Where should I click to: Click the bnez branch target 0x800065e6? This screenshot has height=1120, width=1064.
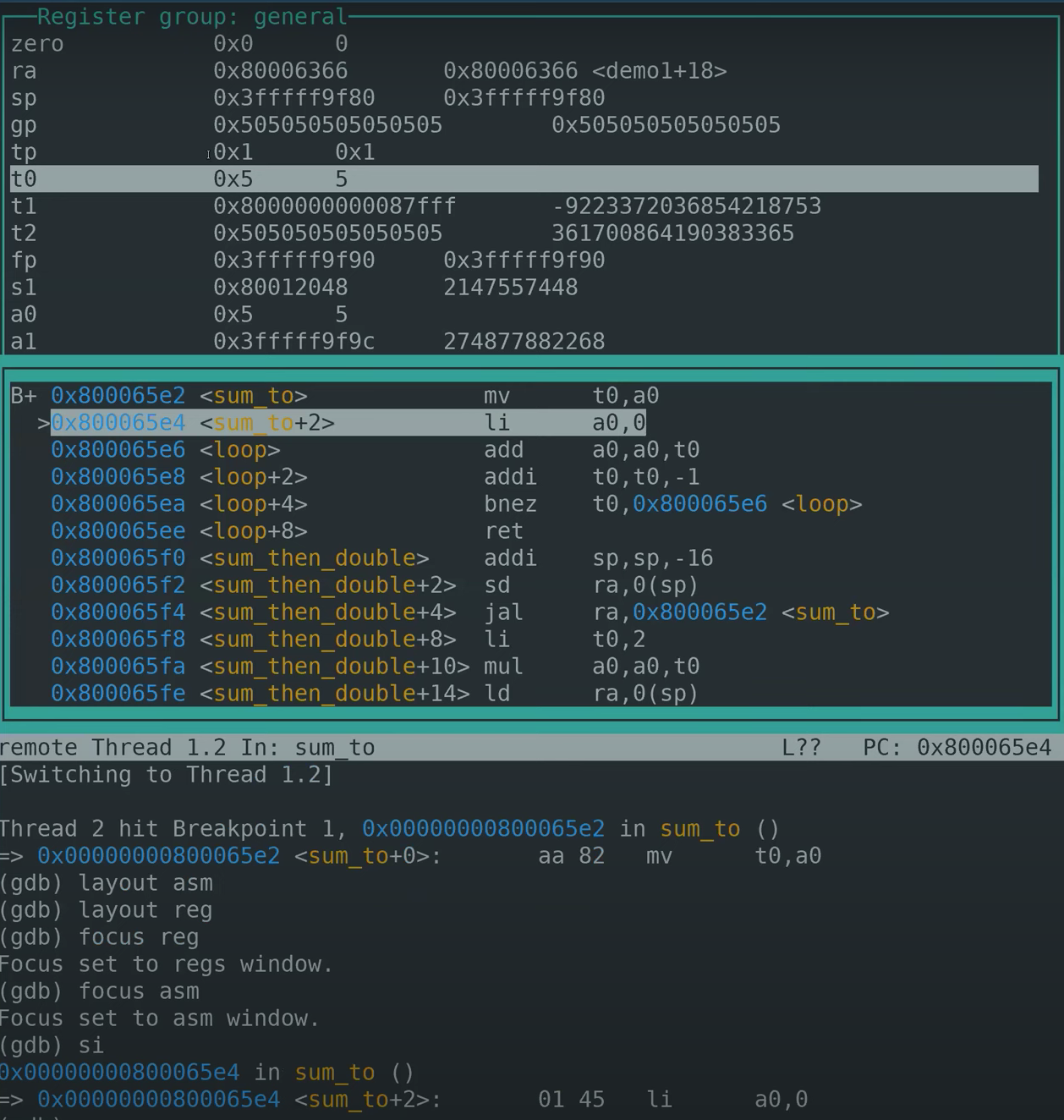699,504
